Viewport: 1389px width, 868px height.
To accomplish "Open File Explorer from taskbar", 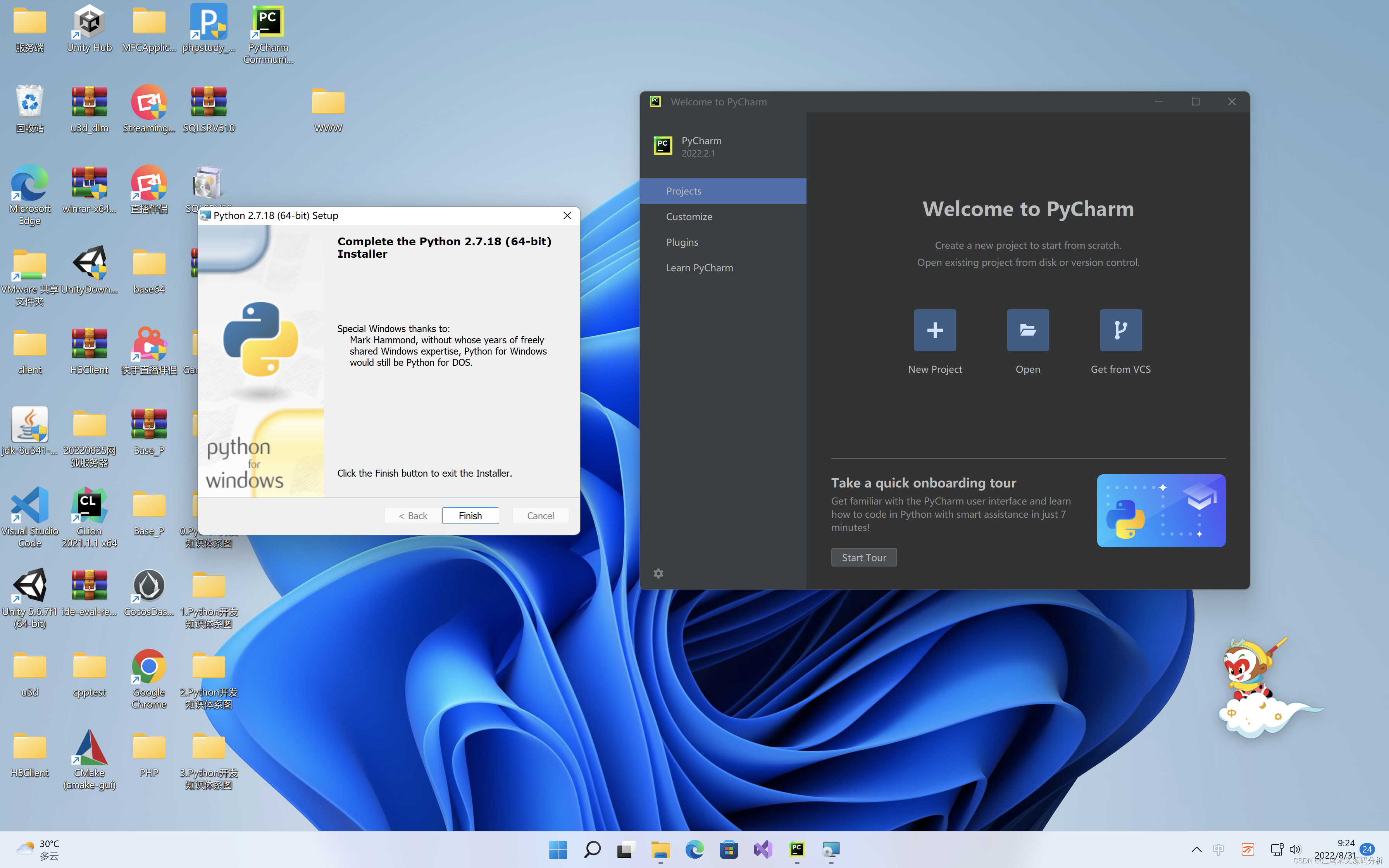I will [660, 849].
